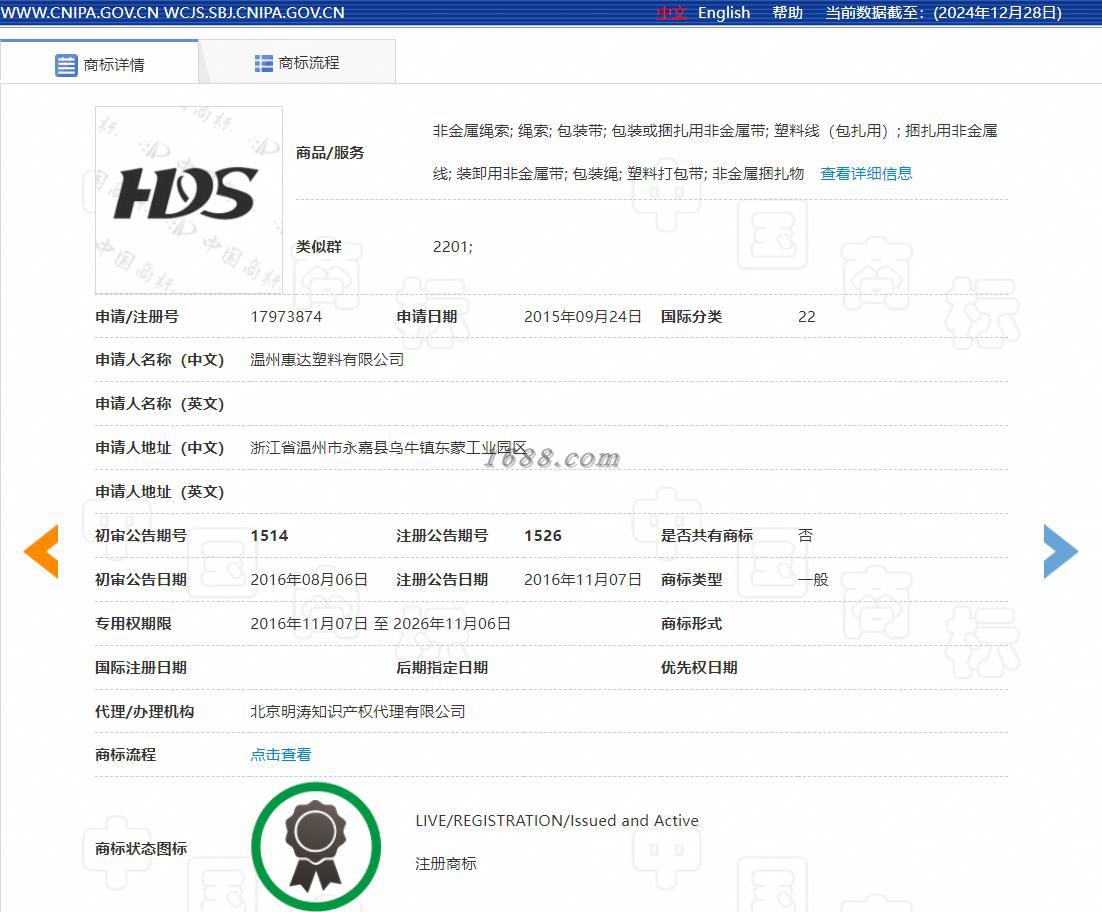Select application date 2015年09月24日
The width and height of the screenshot is (1102, 912).
click(x=583, y=317)
